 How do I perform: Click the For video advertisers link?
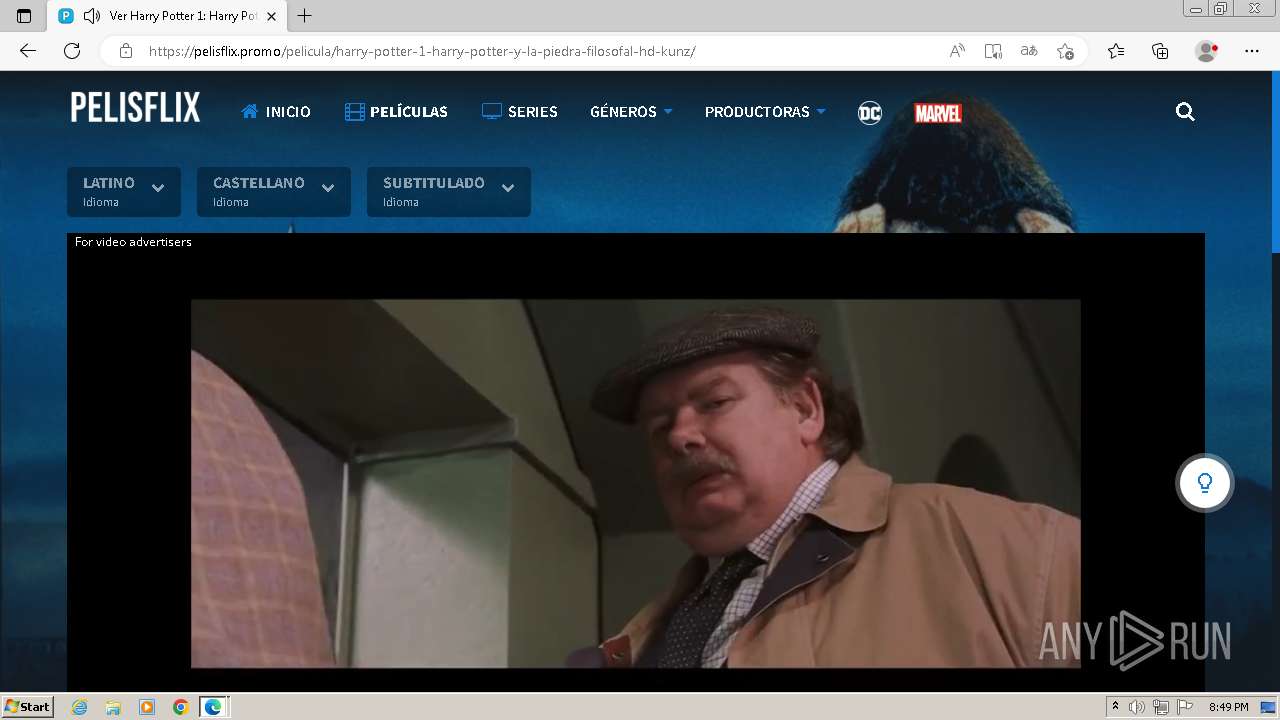pos(133,242)
